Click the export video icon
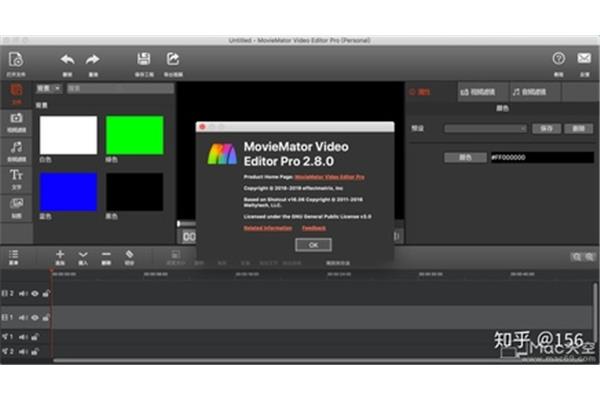The height and width of the screenshot is (400, 600). click(x=173, y=59)
